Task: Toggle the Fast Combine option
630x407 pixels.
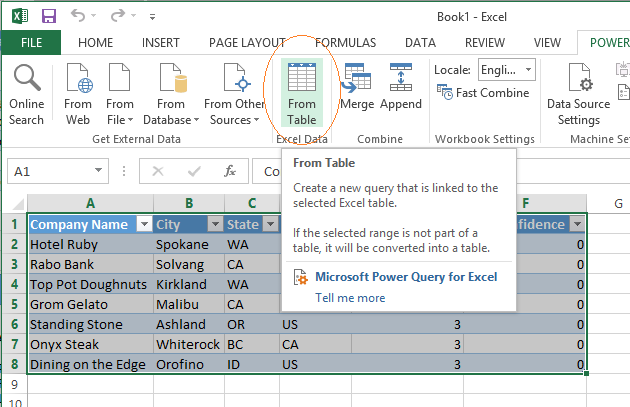Action: click(x=483, y=93)
